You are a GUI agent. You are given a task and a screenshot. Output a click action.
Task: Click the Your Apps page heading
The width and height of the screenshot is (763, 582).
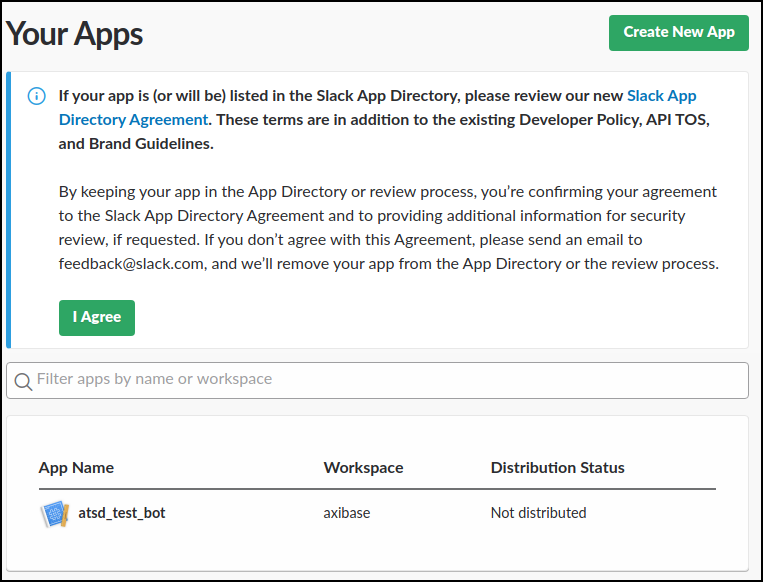tap(74, 34)
